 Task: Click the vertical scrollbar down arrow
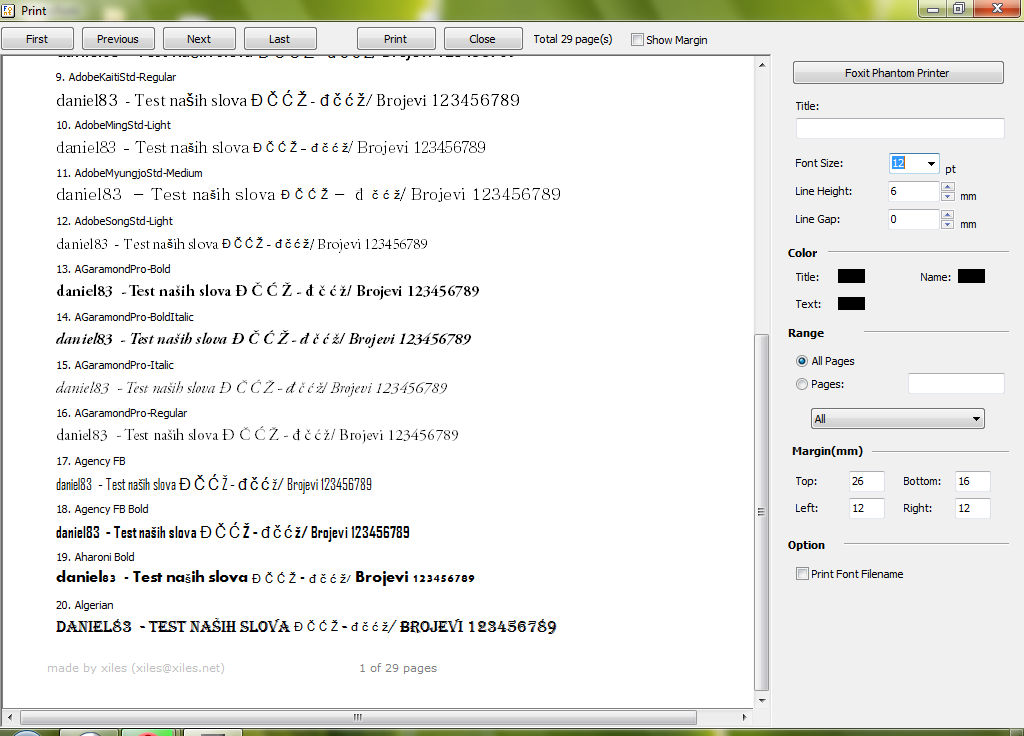point(762,700)
